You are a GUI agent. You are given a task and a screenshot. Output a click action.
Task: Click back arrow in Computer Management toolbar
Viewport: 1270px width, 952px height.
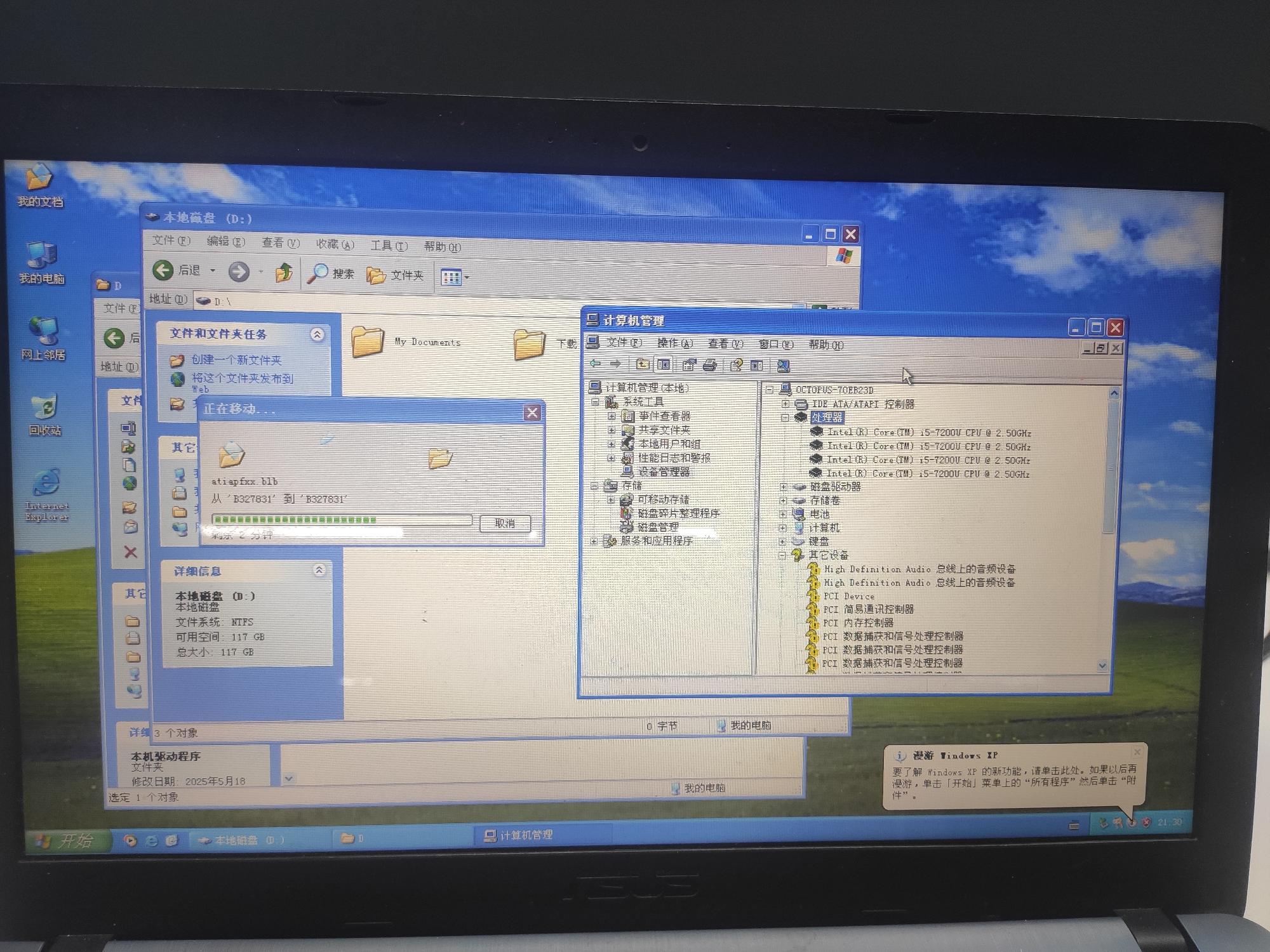(595, 364)
